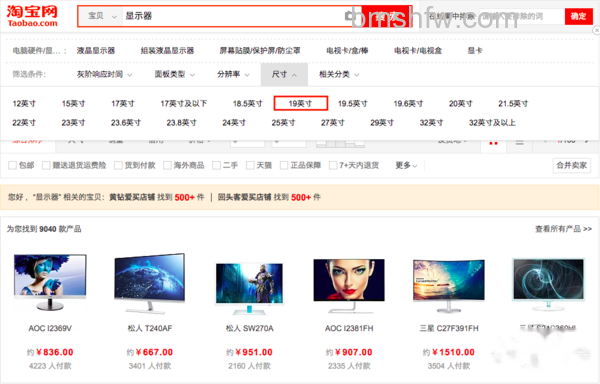The width and height of the screenshot is (600, 384).
Task: Choose the 23.8英寸 size option
Action: [x=181, y=123]
